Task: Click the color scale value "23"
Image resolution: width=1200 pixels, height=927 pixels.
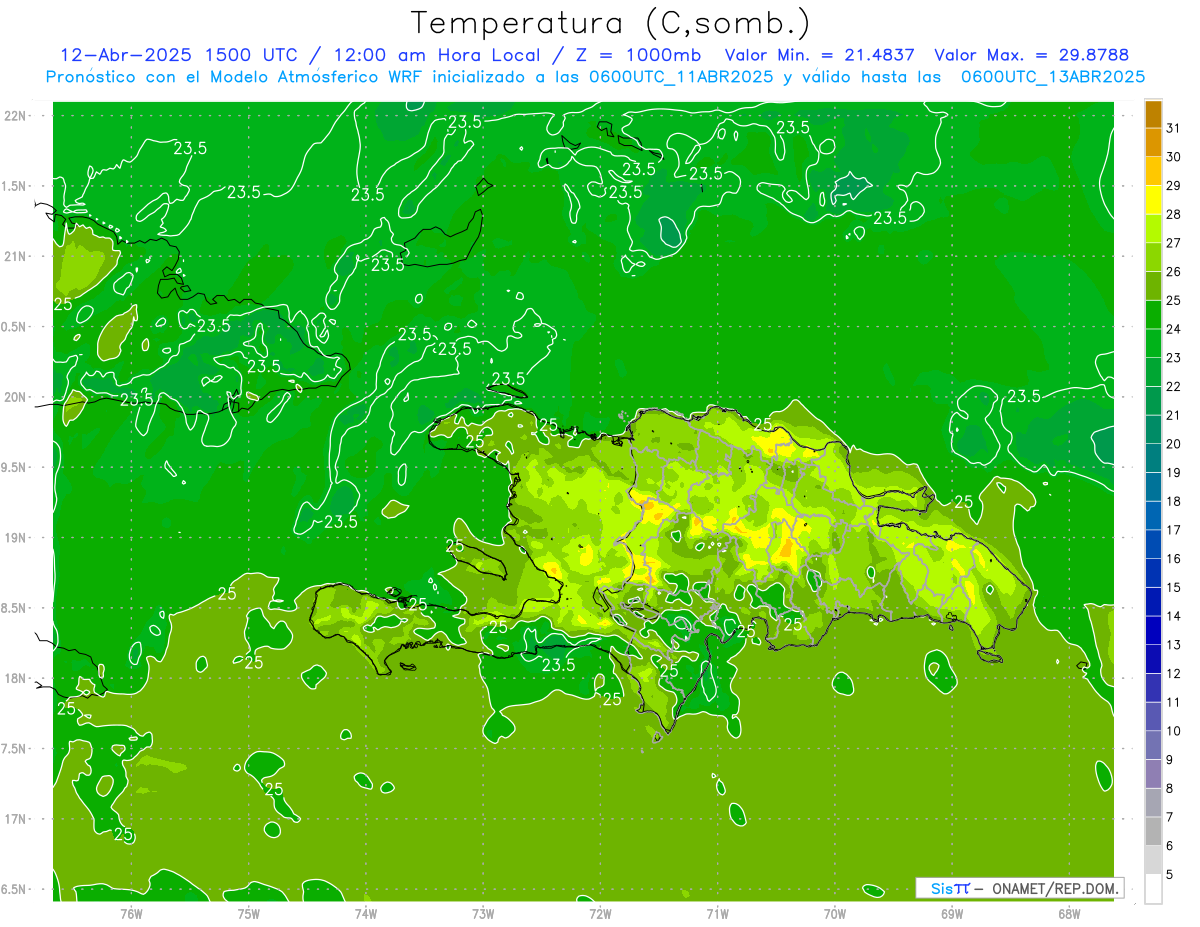Action: 1174,358
